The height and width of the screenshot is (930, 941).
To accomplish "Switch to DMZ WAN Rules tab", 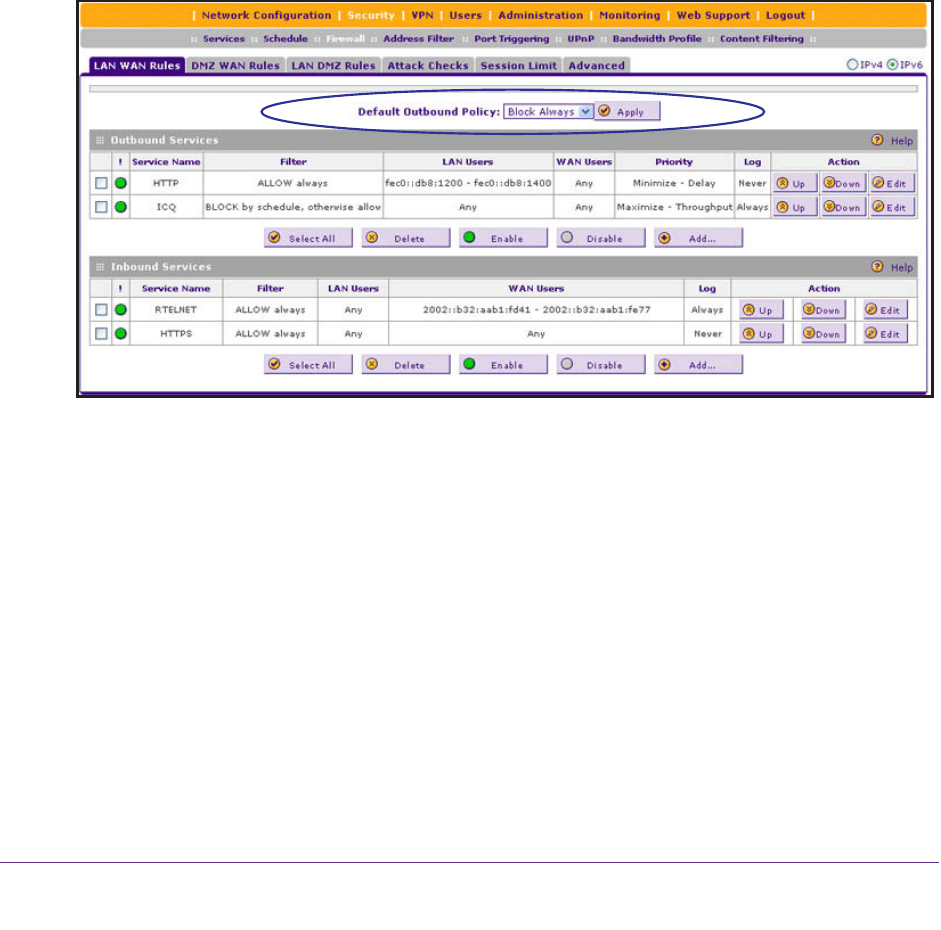I will (235, 65).
